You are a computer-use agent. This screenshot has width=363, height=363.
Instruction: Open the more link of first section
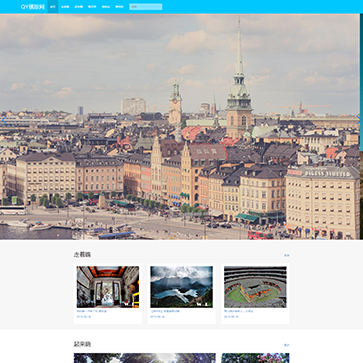click(x=287, y=255)
